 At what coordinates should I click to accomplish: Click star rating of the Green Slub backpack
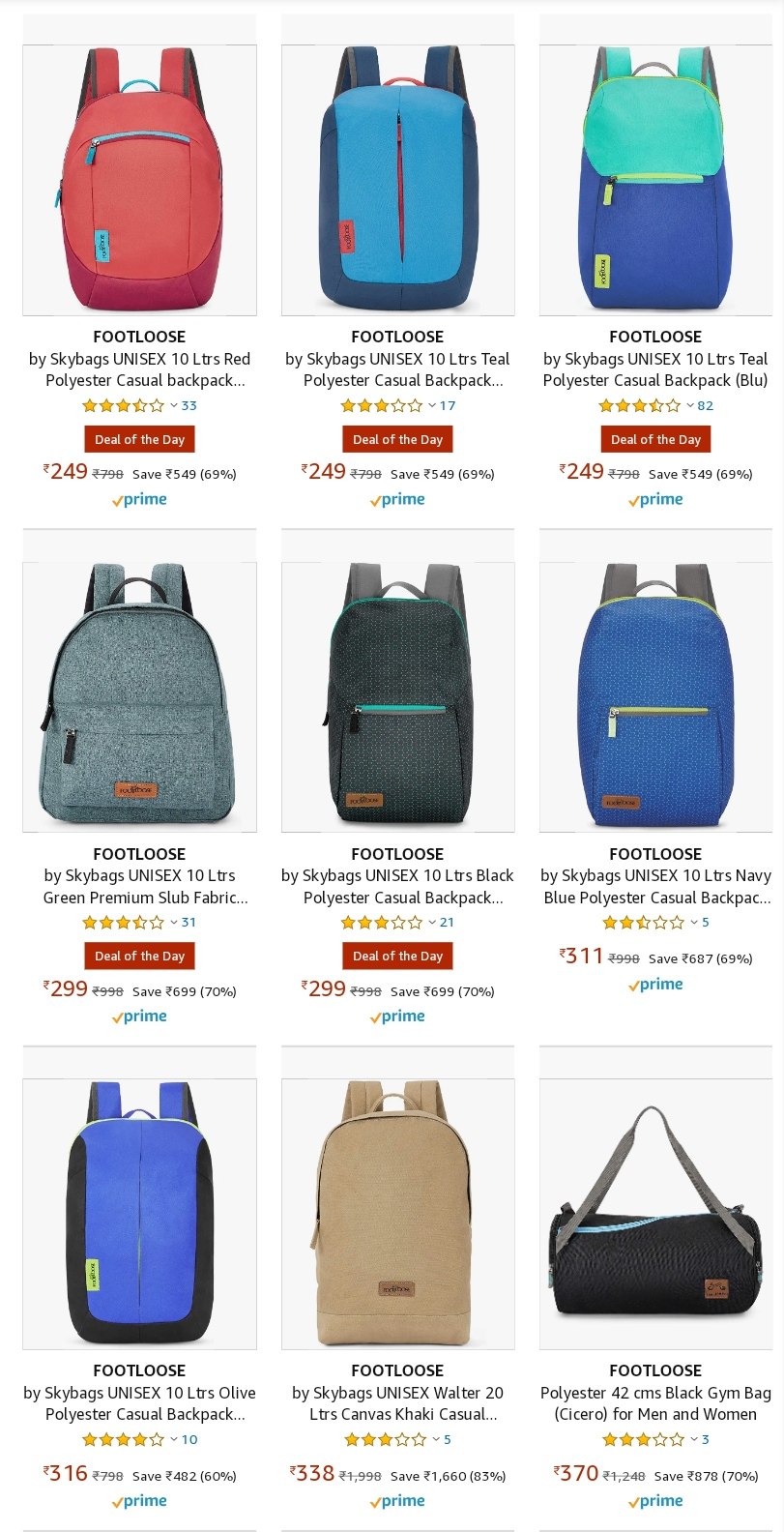coord(124,923)
